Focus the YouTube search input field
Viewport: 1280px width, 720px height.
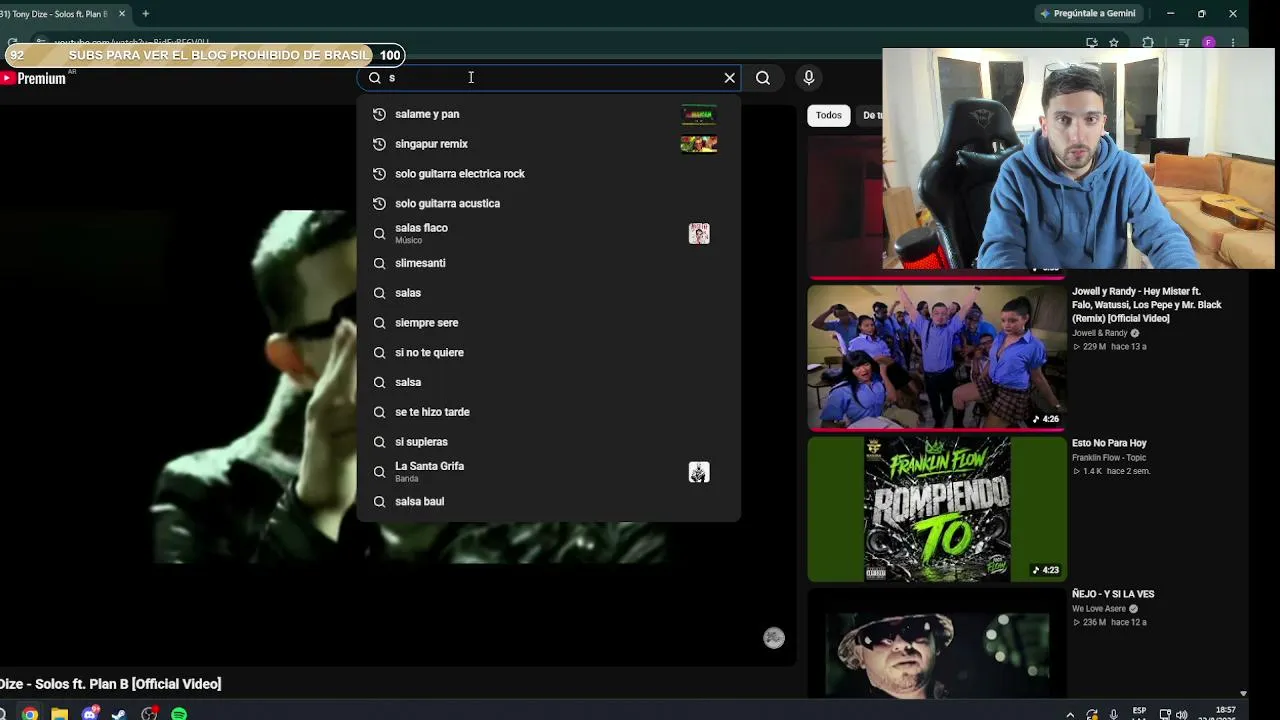550,78
